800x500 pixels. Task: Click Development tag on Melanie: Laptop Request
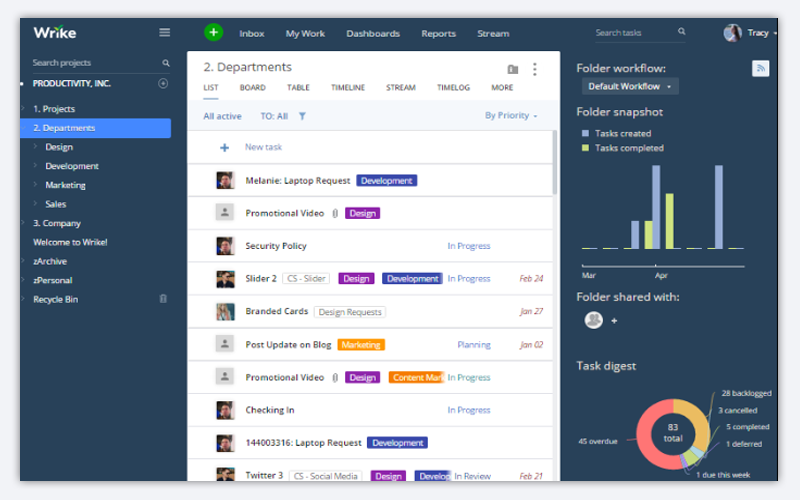coord(386,181)
